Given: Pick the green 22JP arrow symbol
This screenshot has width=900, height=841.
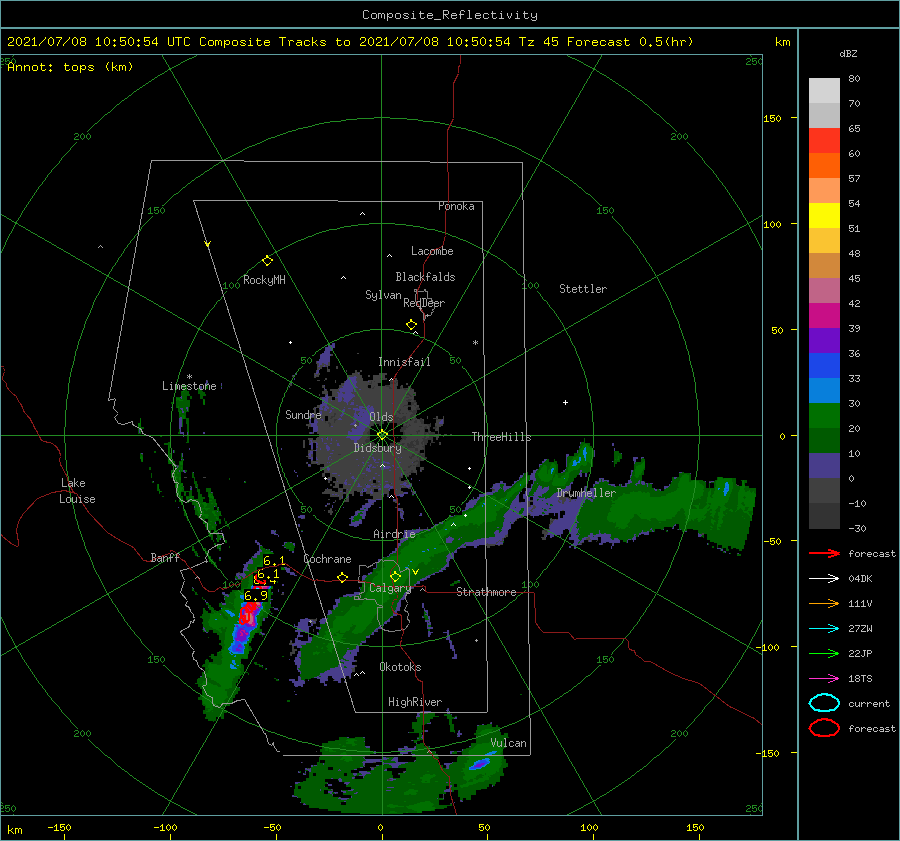Looking at the screenshot, I should [x=824, y=653].
